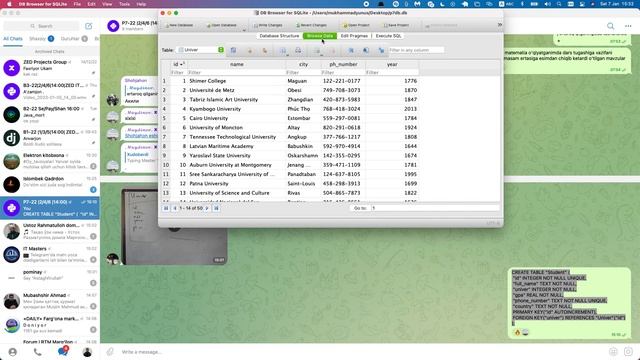Click the name column filter field

click(236, 72)
